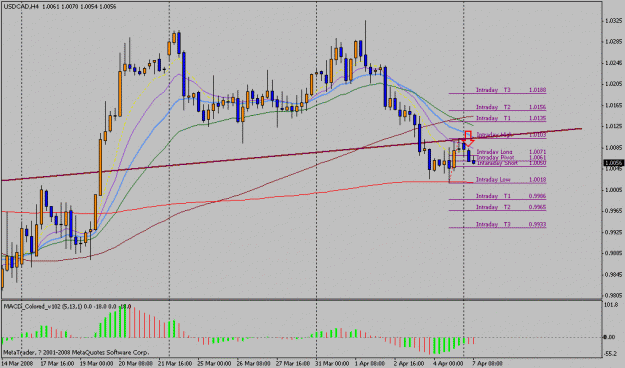Select the Intraday High 1.0103 label
Screen dimensions: 625x368
[511, 135]
